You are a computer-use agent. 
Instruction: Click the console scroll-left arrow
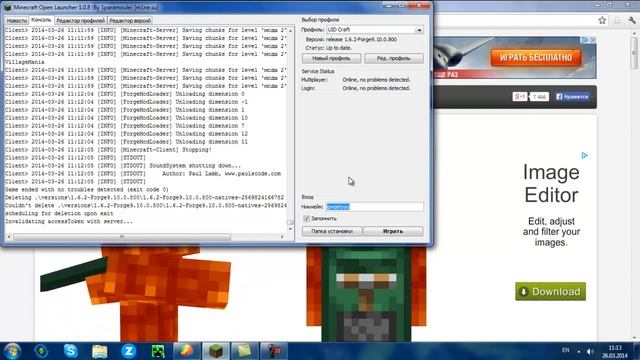click(9, 236)
